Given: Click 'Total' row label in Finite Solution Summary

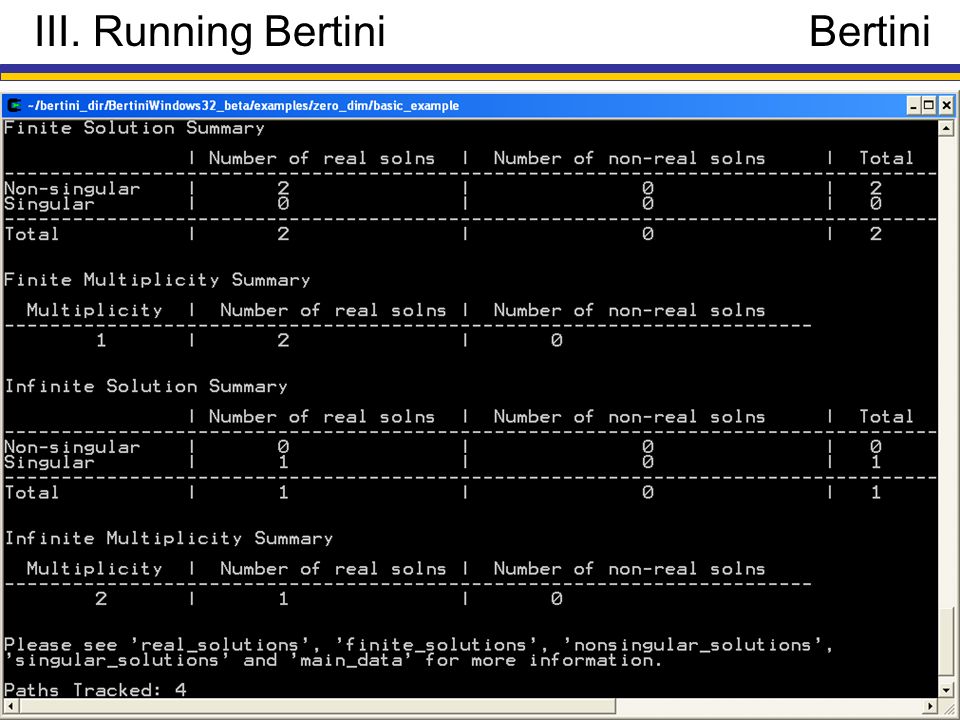Looking at the screenshot, I should point(31,234).
